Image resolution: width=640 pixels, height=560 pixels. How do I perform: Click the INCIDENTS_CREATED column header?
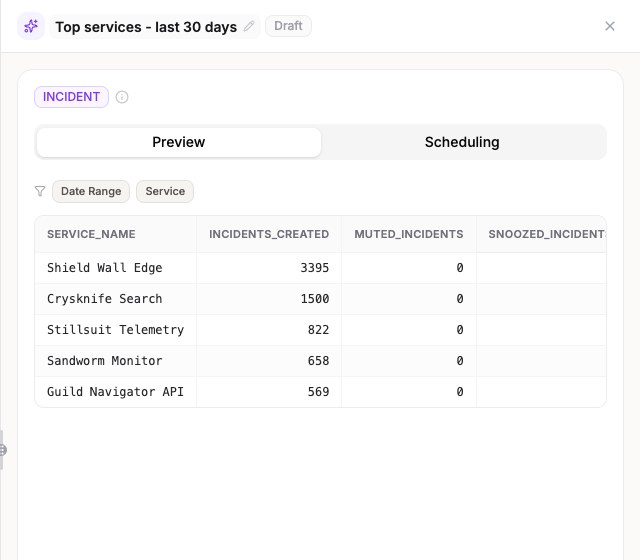tap(269, 234)
